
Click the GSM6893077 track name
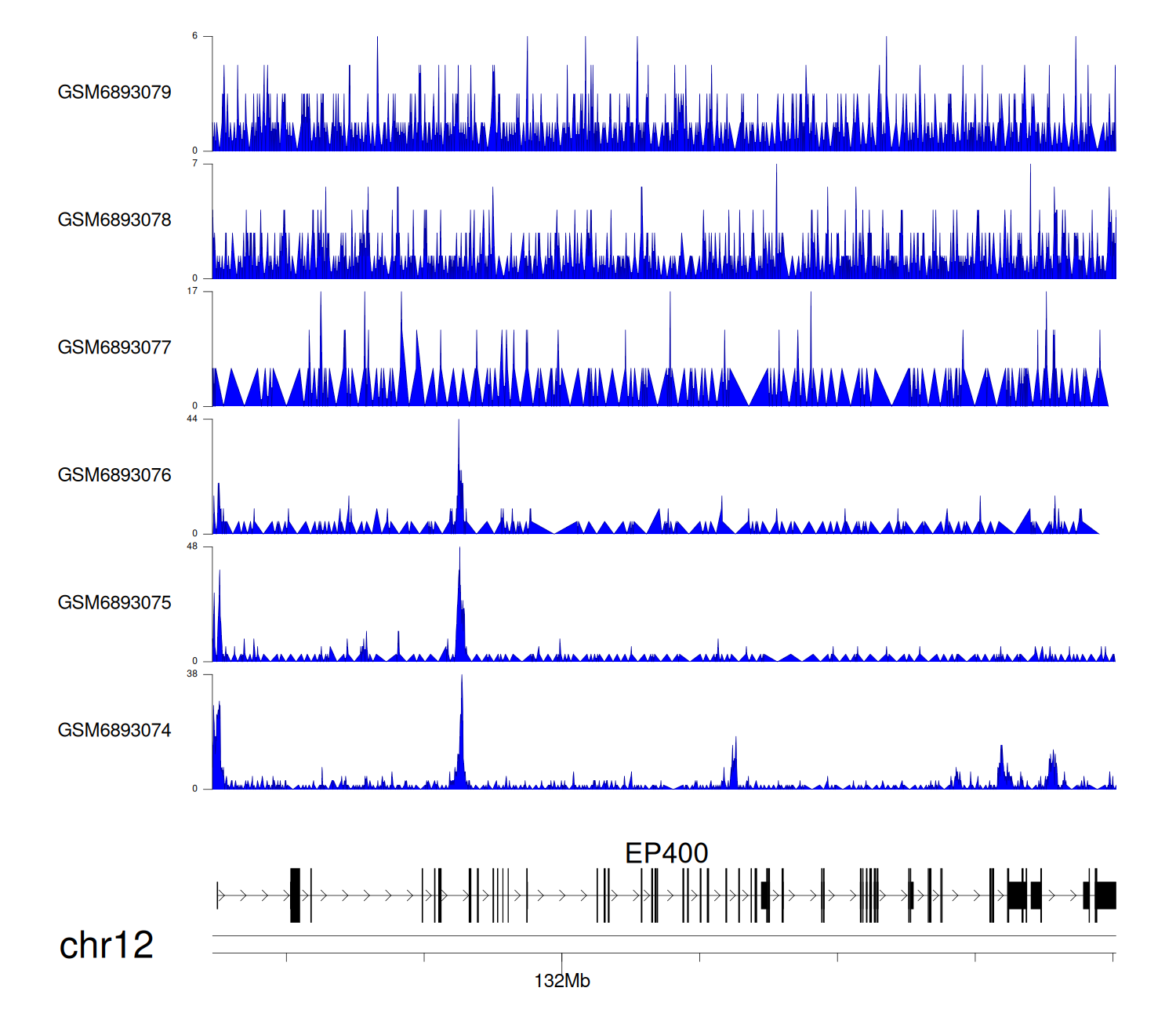[114, 348]
